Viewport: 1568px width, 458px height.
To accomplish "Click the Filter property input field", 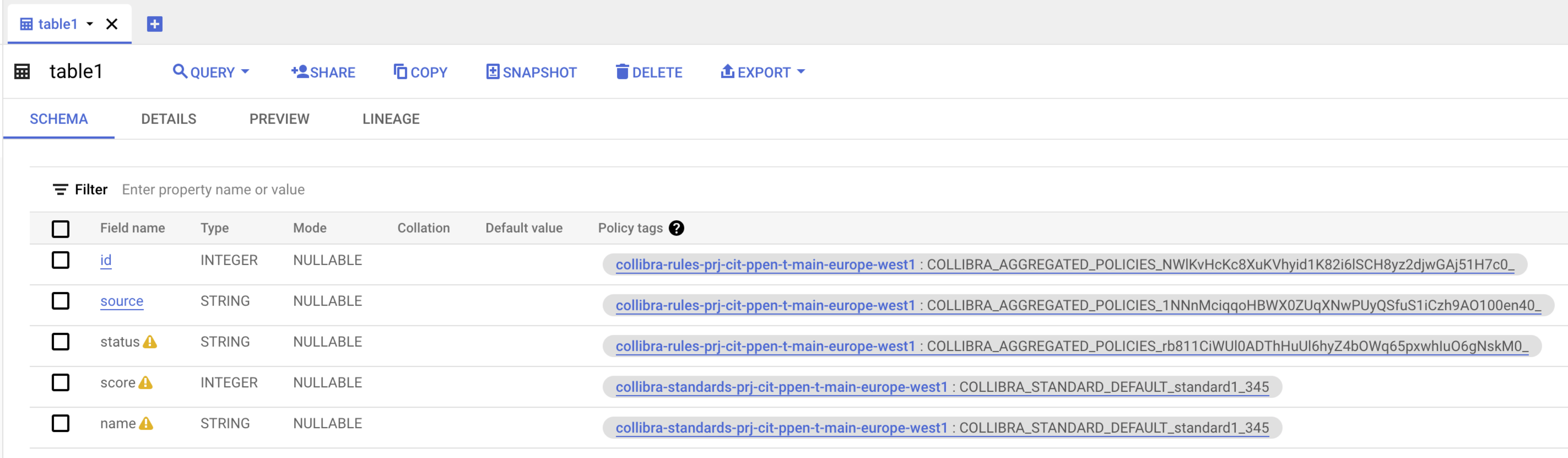I will (x=213, y=189).
